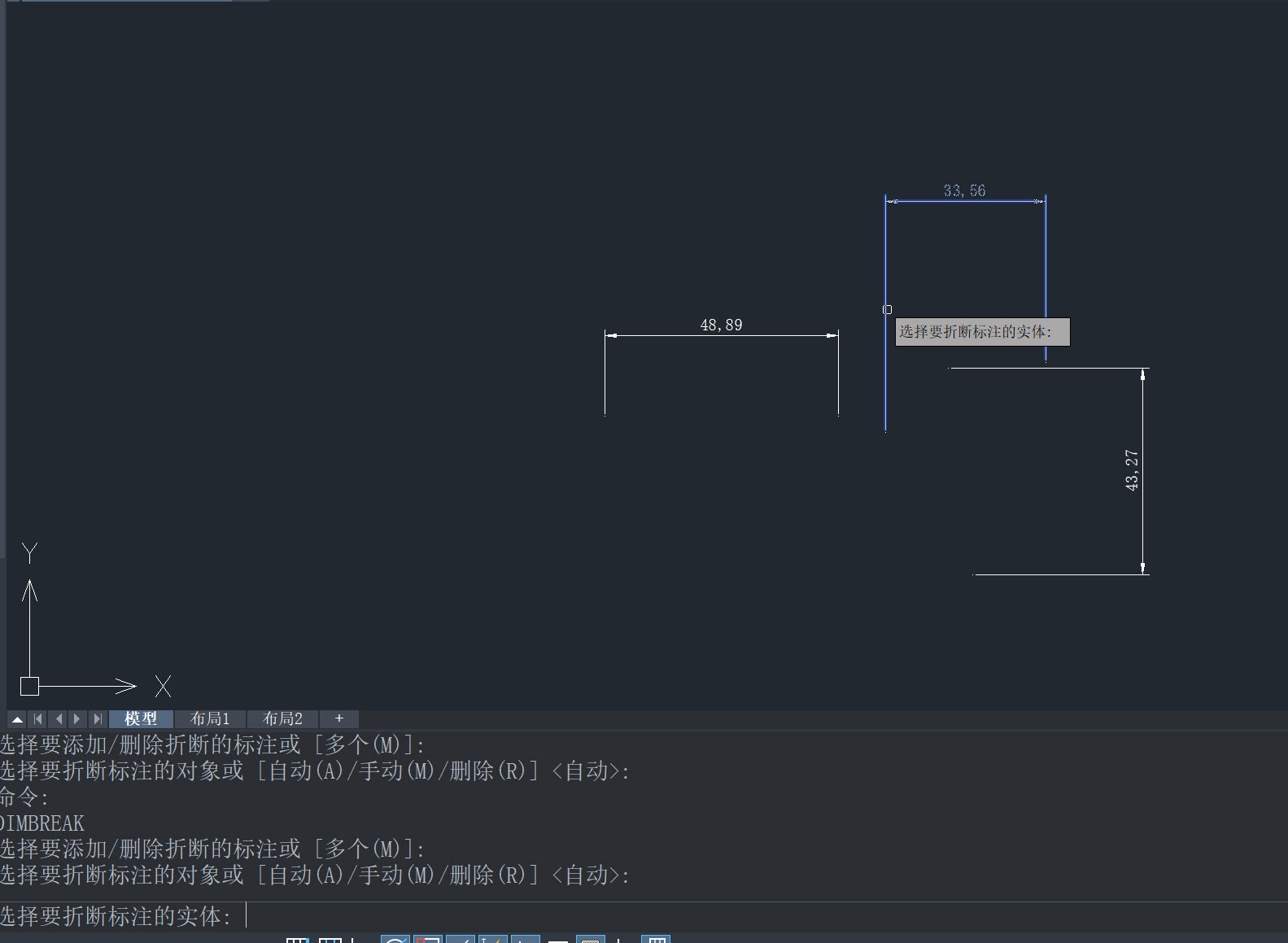
Task: Expand the layout tab list with the up triangle
Action: point(17,719)
